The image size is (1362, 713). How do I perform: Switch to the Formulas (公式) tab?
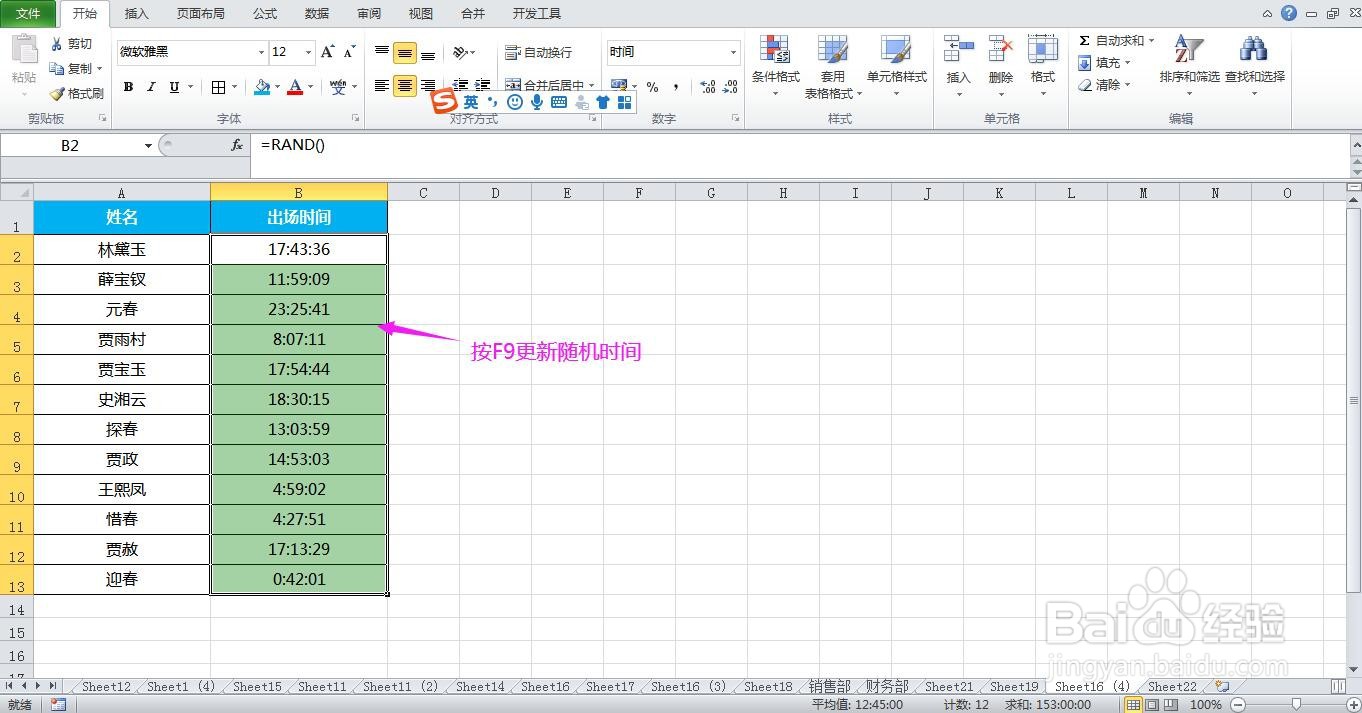point(265,14)
